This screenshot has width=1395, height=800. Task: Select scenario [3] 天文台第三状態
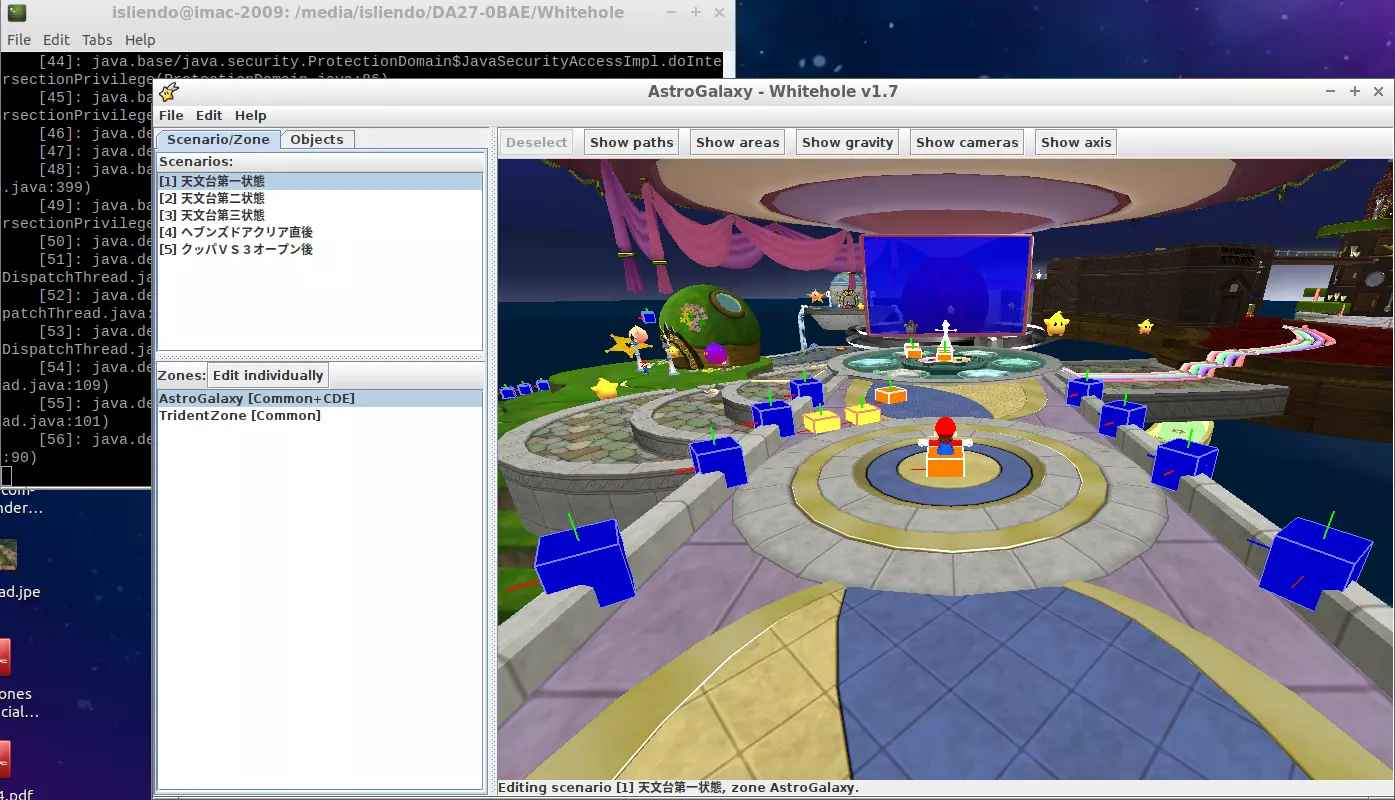(320, 216)
